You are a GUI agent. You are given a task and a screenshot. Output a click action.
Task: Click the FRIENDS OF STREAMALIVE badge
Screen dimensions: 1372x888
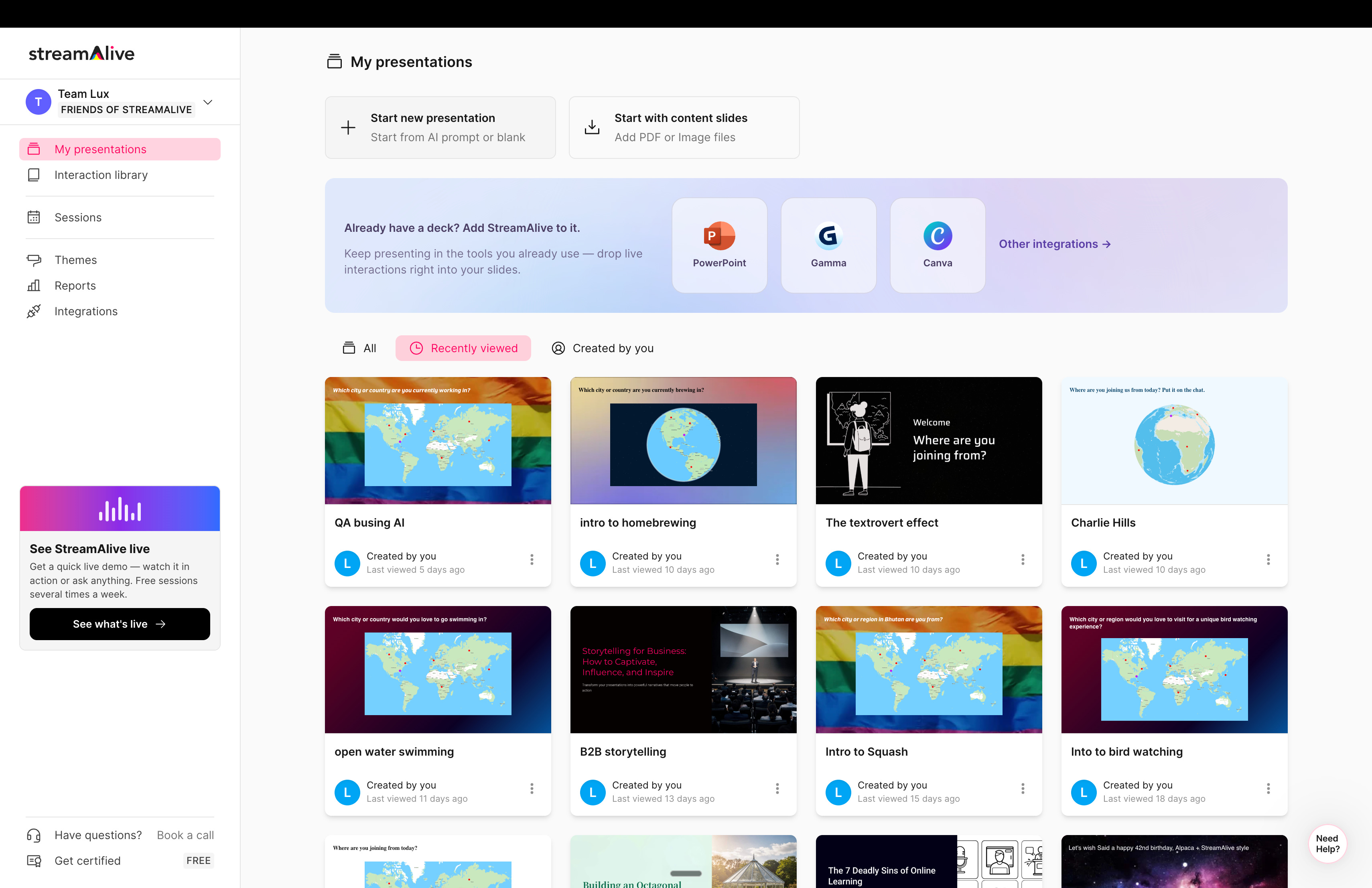[126, 109]
